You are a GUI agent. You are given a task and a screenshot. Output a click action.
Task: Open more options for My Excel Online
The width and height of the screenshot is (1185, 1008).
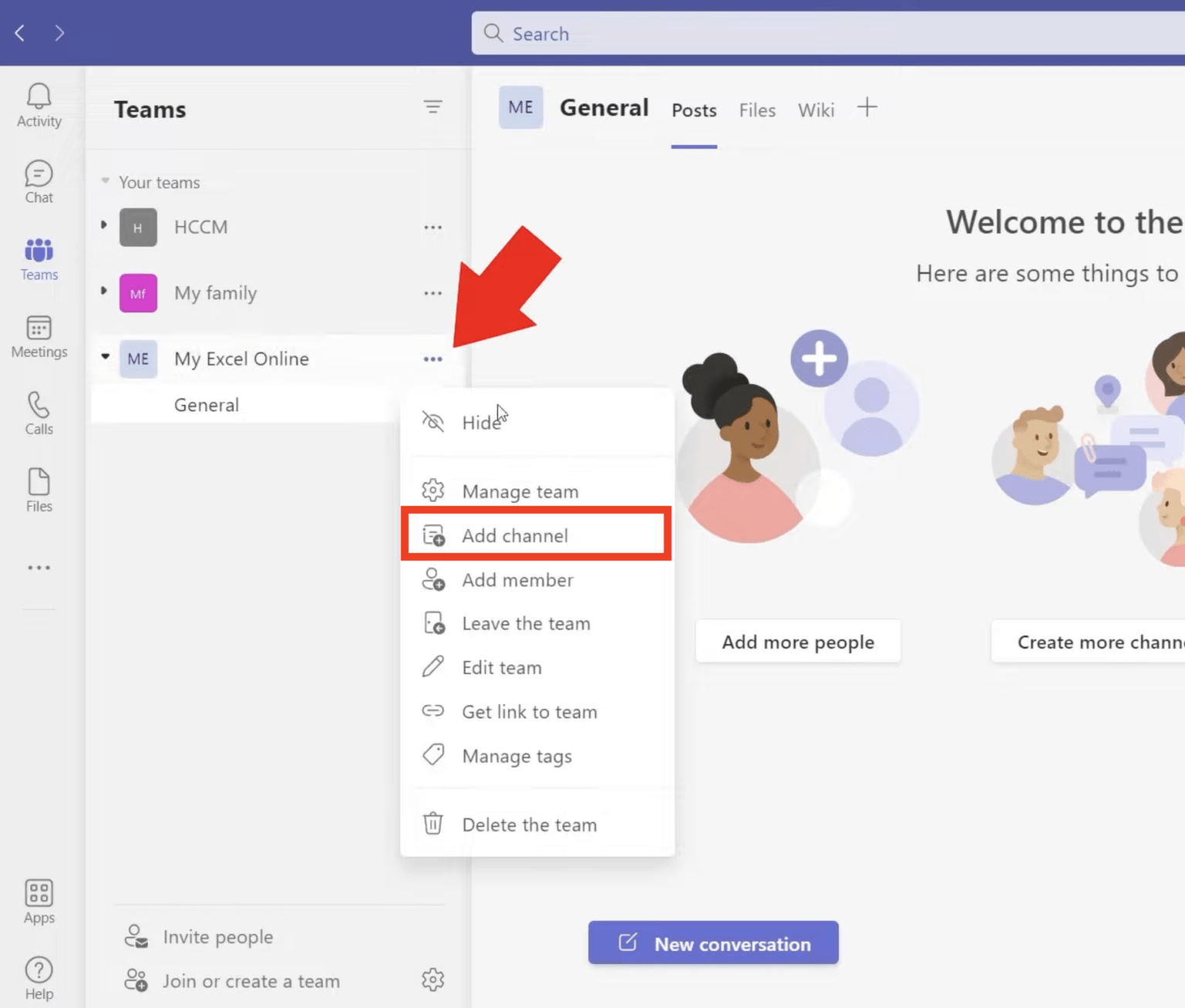coord(433,359)
